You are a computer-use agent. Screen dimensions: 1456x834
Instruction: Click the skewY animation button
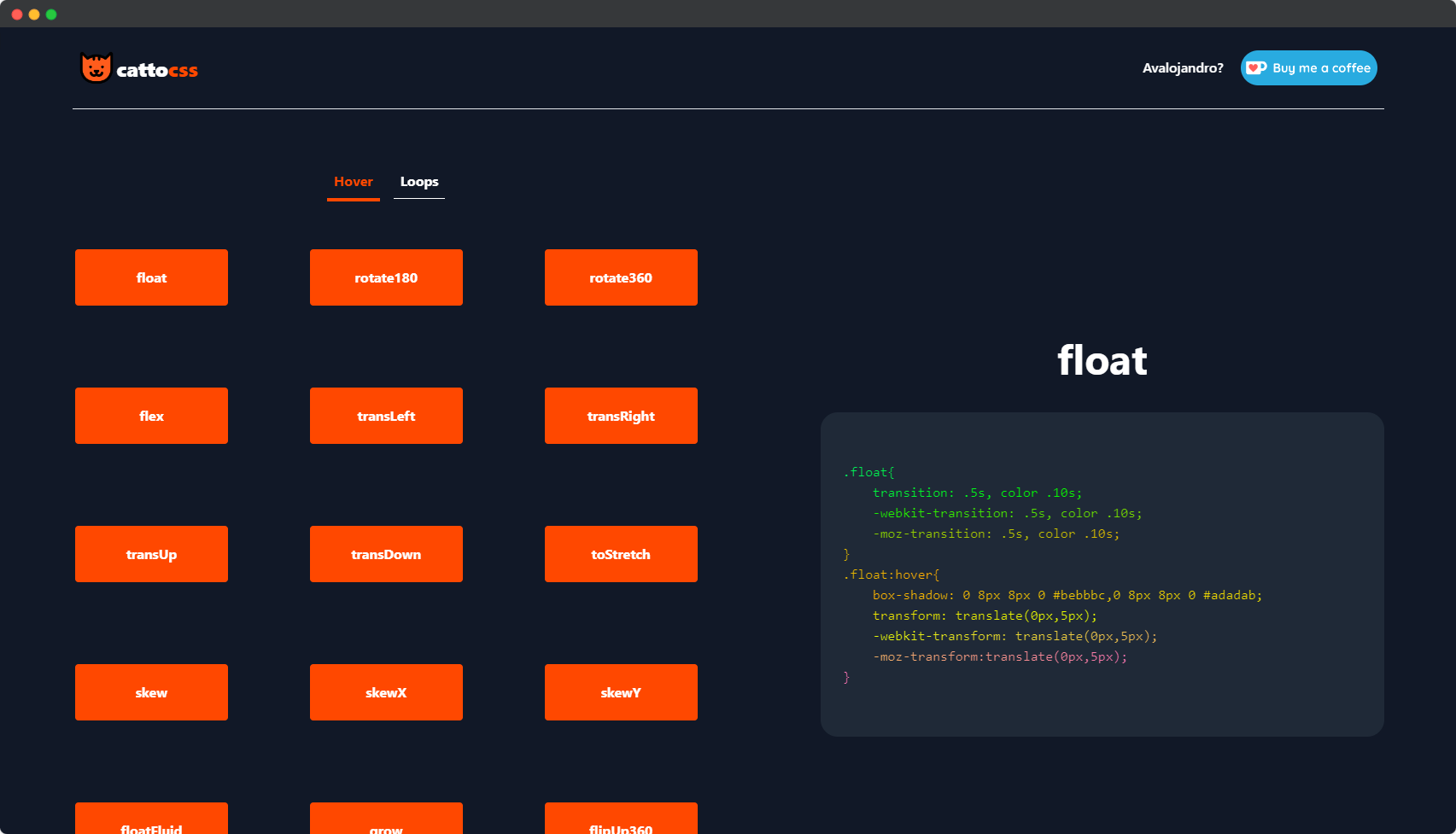621,692
